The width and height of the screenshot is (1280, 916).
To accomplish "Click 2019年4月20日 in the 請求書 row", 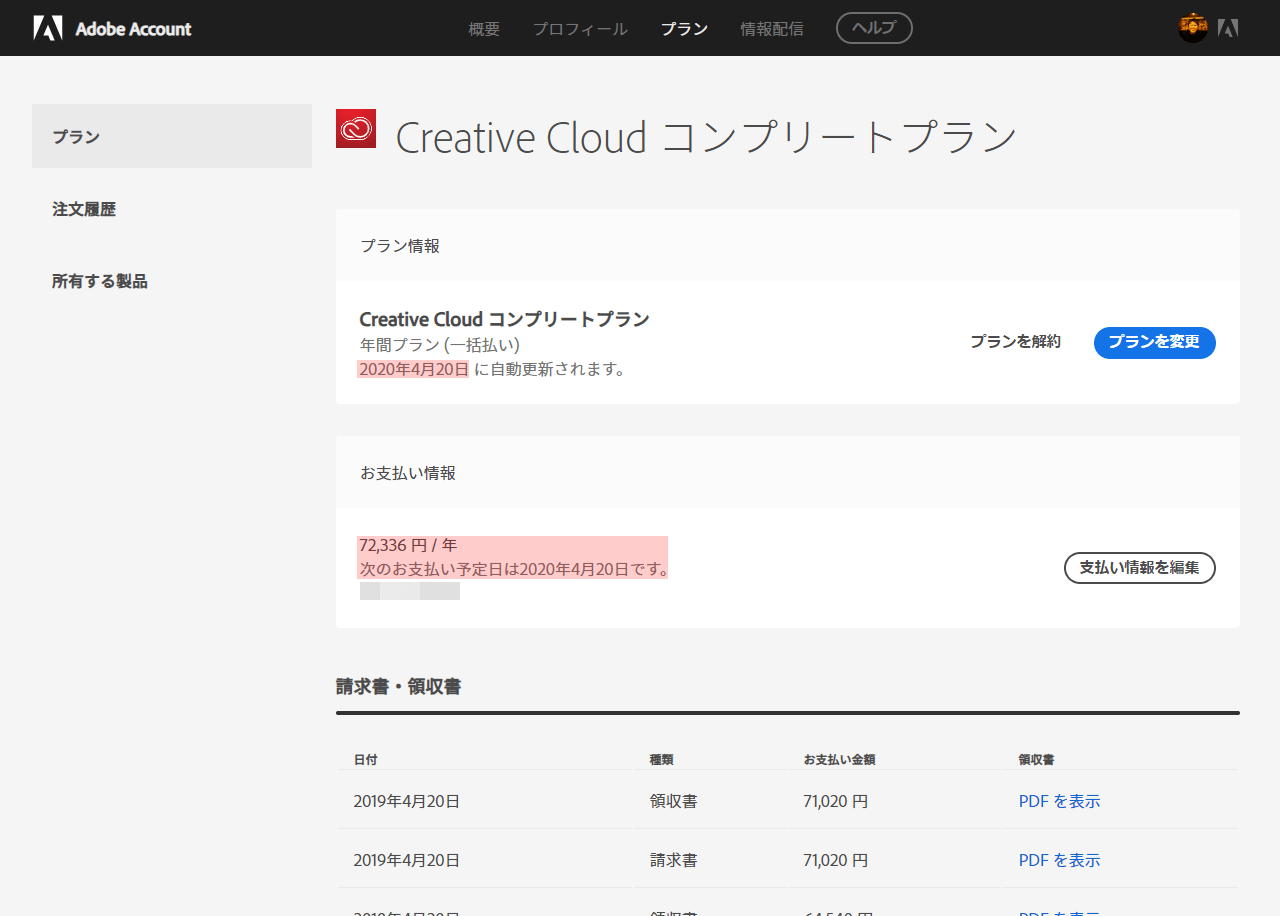I will (x=407, y=860).
